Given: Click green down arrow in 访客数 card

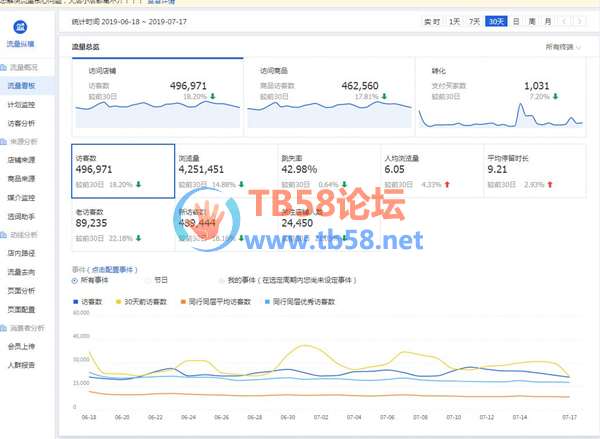Looking at the screenshot, I should [x=137, y=185].
